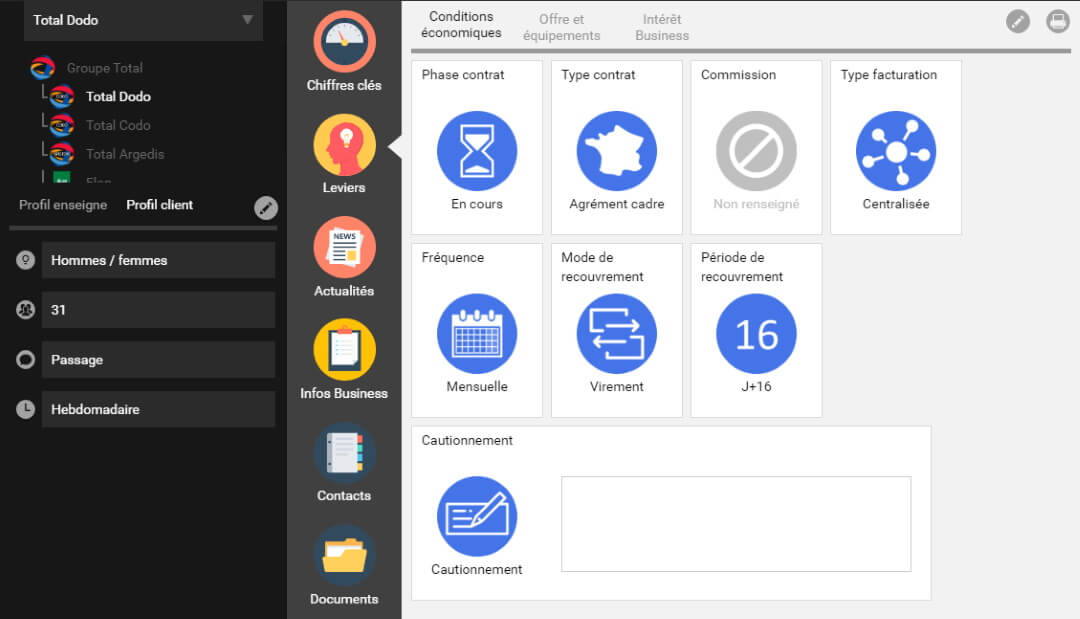The width and height of the screenshot is (1080, 619).
Task: Click the speech bubble icon beside Passage
Action: tap(25, 359)
